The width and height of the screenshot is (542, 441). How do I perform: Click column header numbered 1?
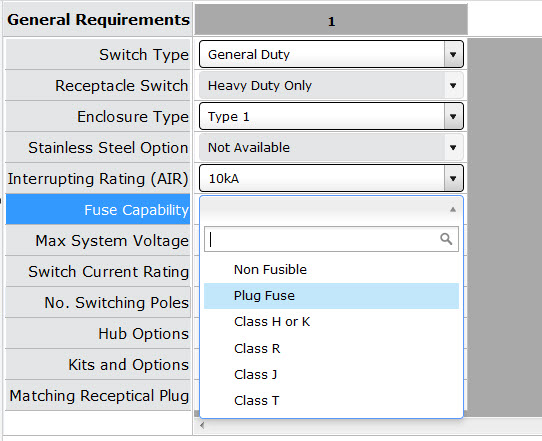coord(331,20)
